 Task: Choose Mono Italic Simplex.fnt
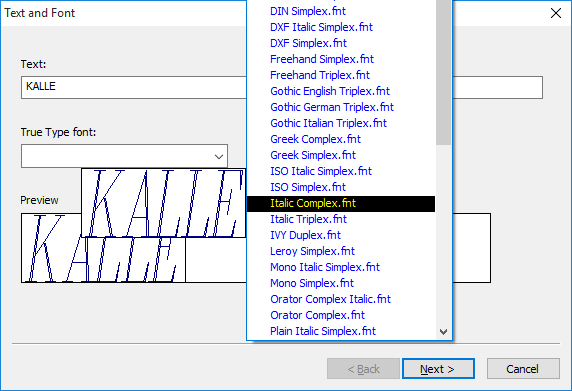(341, 267)
